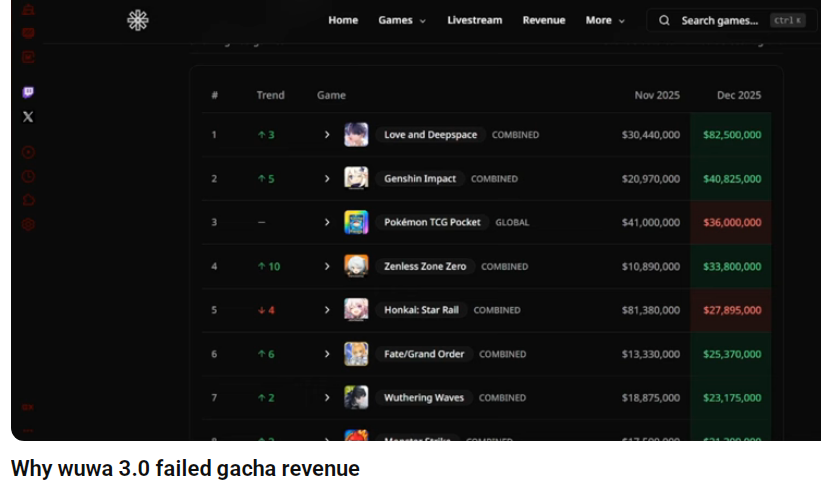Click the search magnifier icon

click(x=665, y=20)
